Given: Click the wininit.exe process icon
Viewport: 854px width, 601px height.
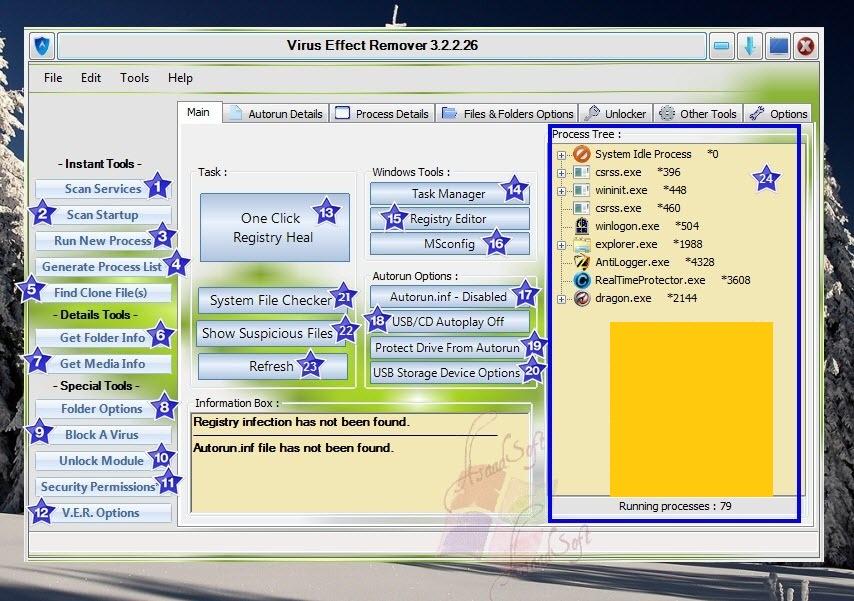Looking at the screenshot, I should 582,190.
